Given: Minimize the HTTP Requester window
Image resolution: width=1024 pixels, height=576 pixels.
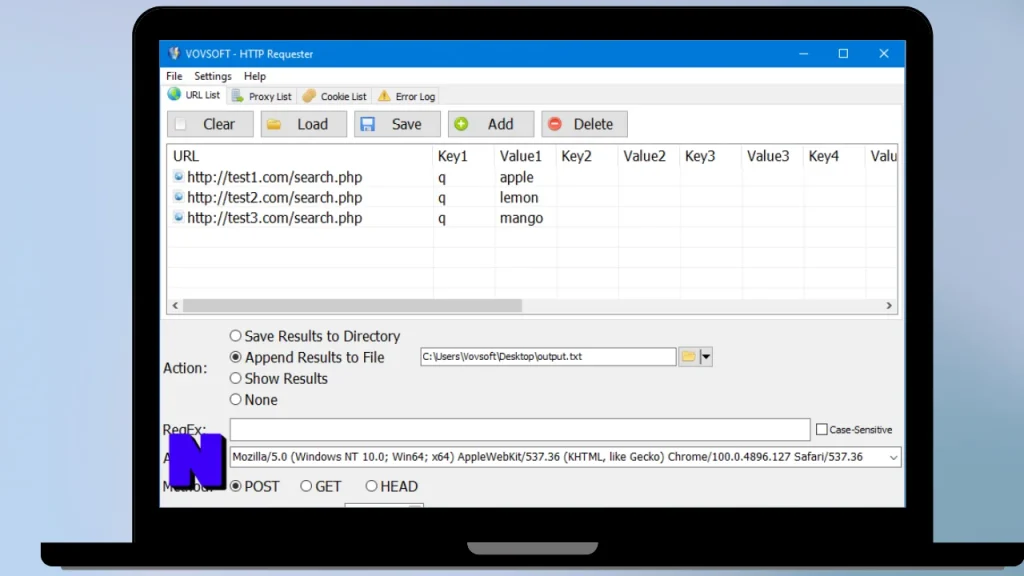Looking at the screenshot, I should pyautogui.click(x=804, y=54).
